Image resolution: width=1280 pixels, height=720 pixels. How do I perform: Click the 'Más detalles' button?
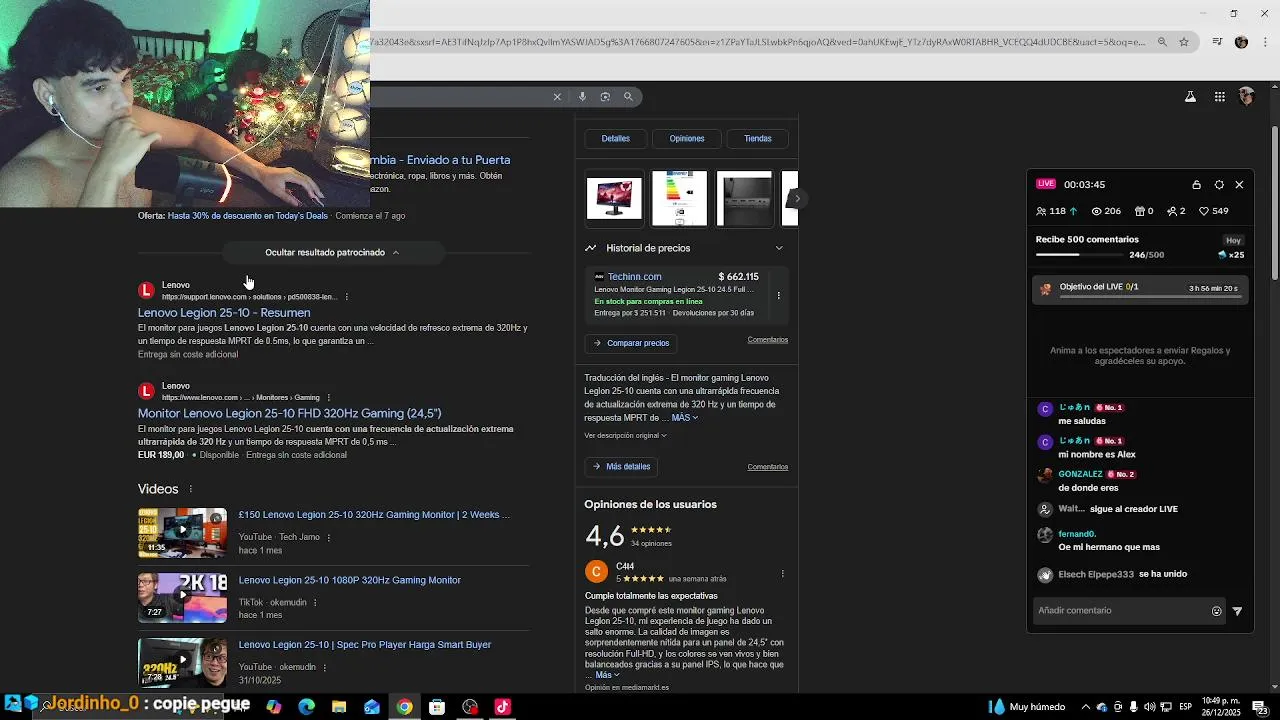click(622, 467)
